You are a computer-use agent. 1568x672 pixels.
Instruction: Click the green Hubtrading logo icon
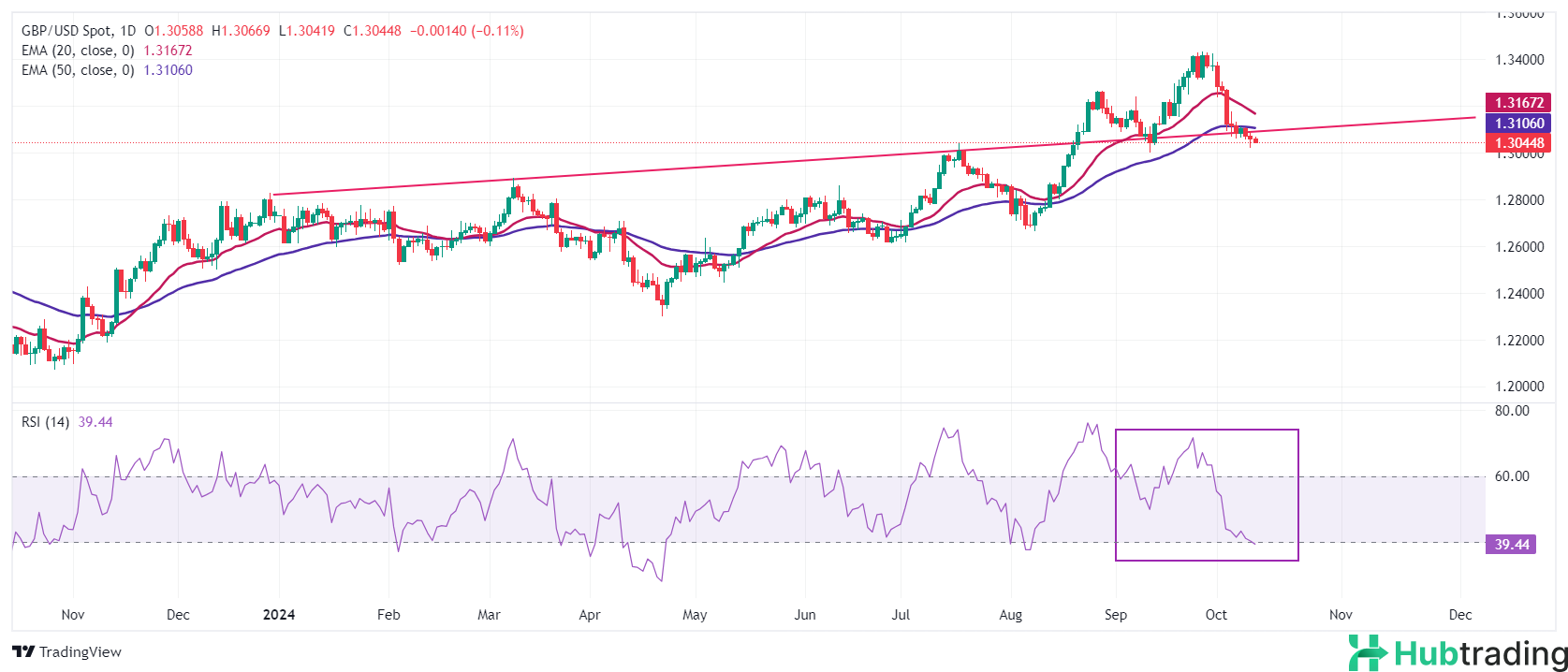pos(1367,652)
